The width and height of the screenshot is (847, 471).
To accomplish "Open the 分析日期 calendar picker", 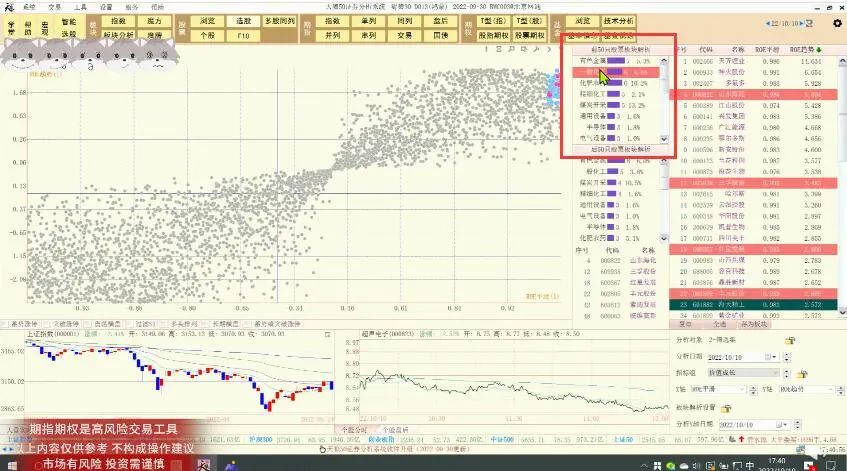I will (770, 357).
